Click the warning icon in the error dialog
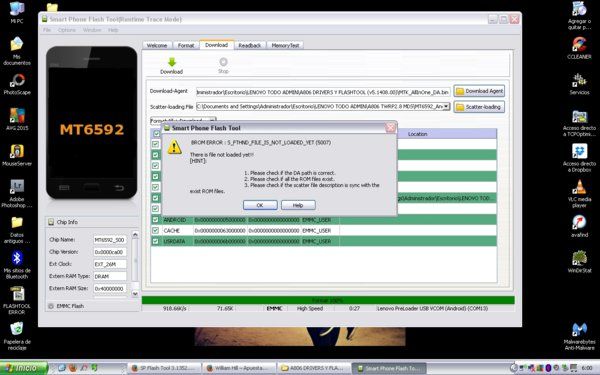600x375 pixels. pos(174,147)
